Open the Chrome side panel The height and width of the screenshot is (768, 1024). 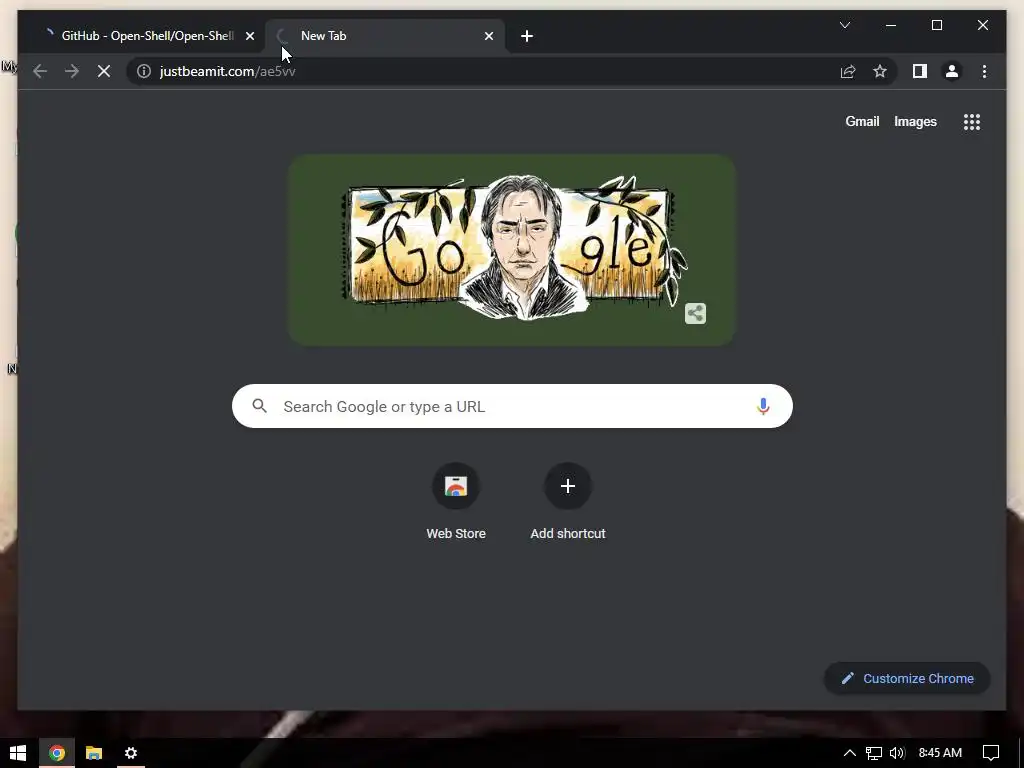point(920,71)
